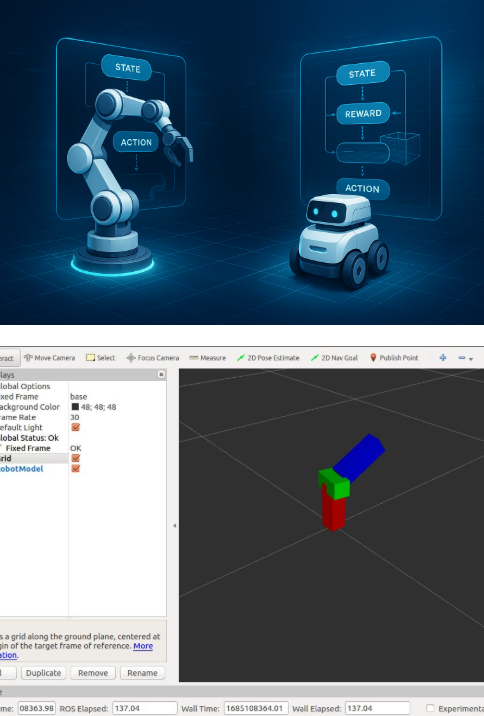The width and height of the screenshot is (484, 716).
Task: Activate the Select tool
Action: [x=101, y=358]
